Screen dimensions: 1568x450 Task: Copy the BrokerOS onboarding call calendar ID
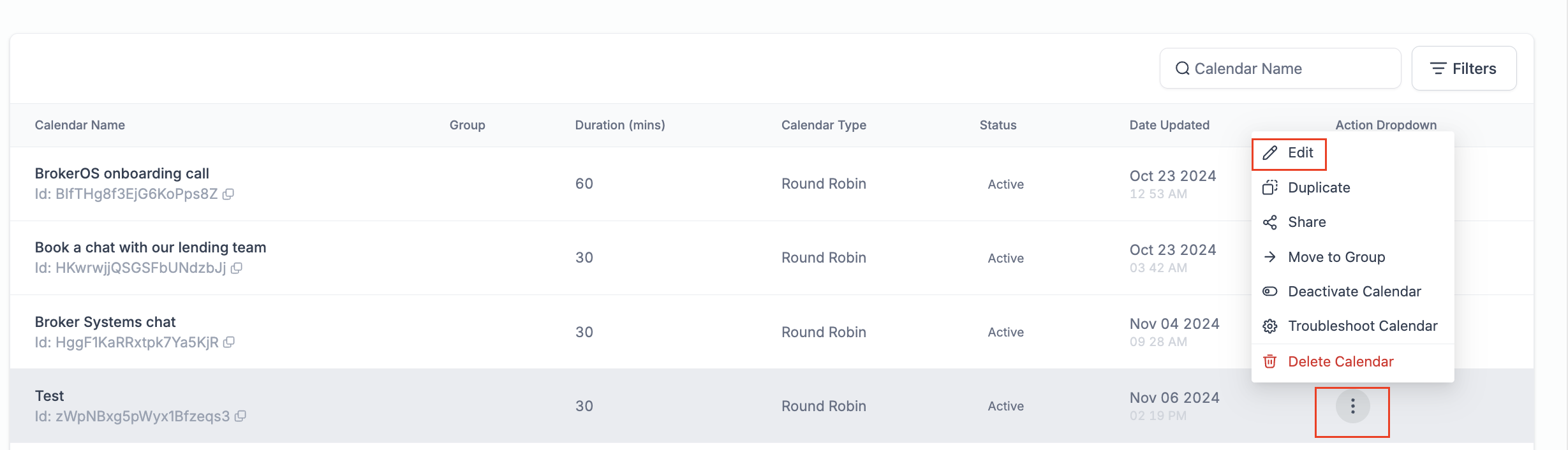228,194
